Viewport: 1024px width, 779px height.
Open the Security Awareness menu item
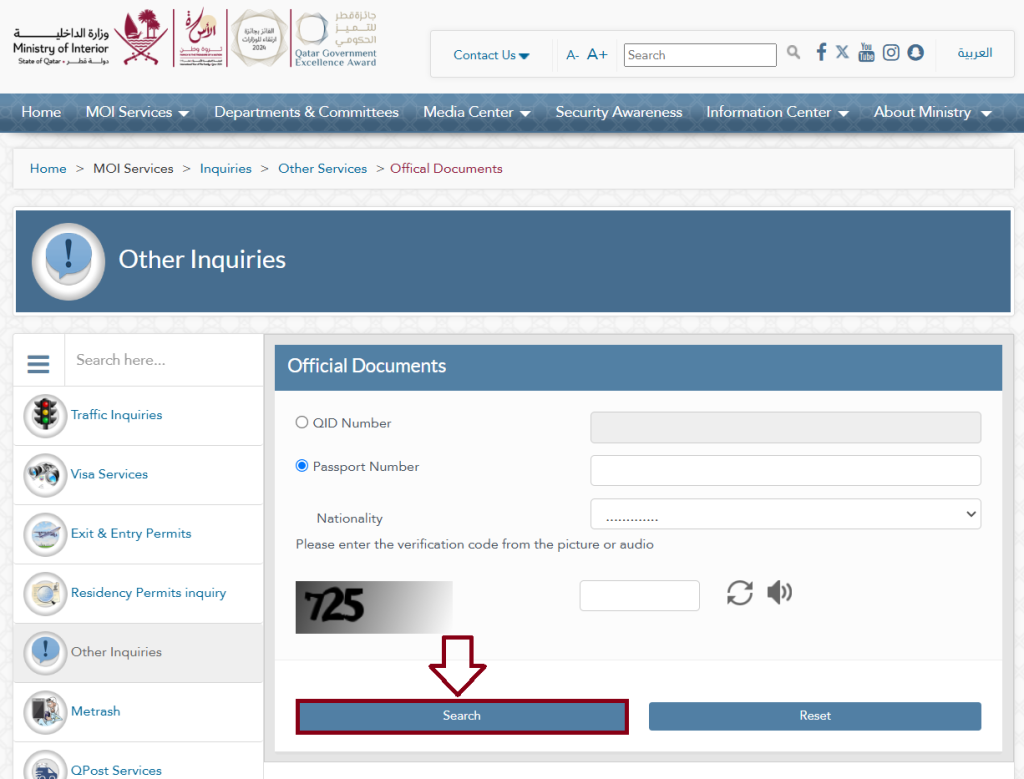click(x=618, y=112)
